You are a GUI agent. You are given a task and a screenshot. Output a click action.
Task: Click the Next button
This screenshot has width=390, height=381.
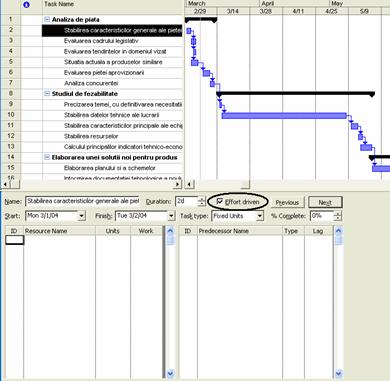tap(325, 202)
